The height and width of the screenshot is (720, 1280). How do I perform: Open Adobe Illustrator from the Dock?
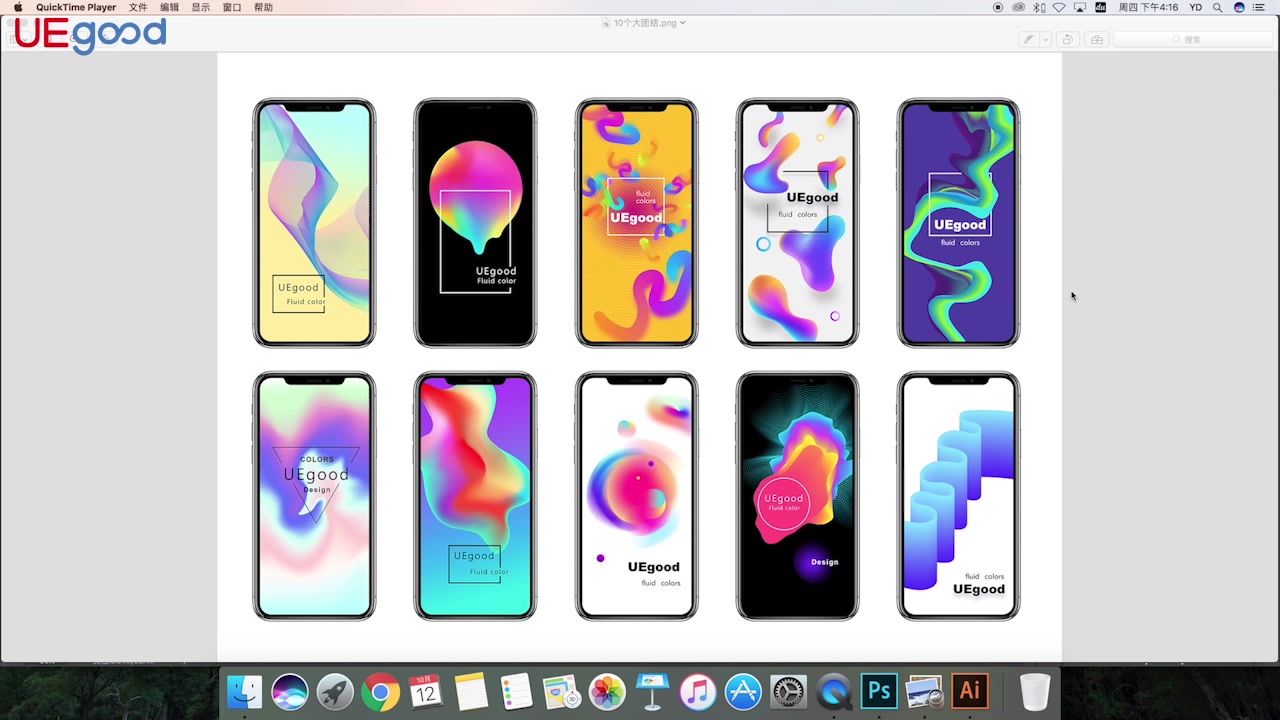(968, 690)
